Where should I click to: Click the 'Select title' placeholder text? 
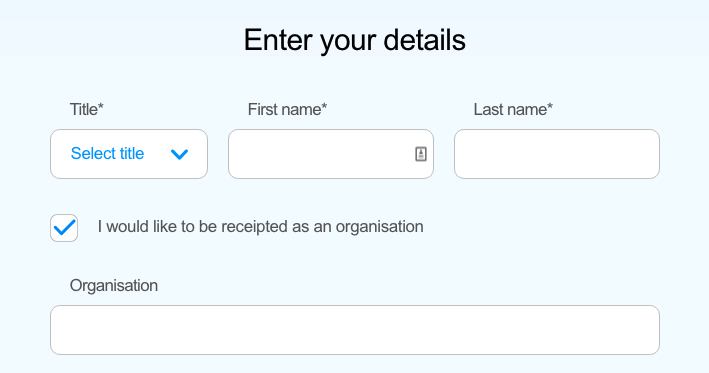click(x=107, y=154)
